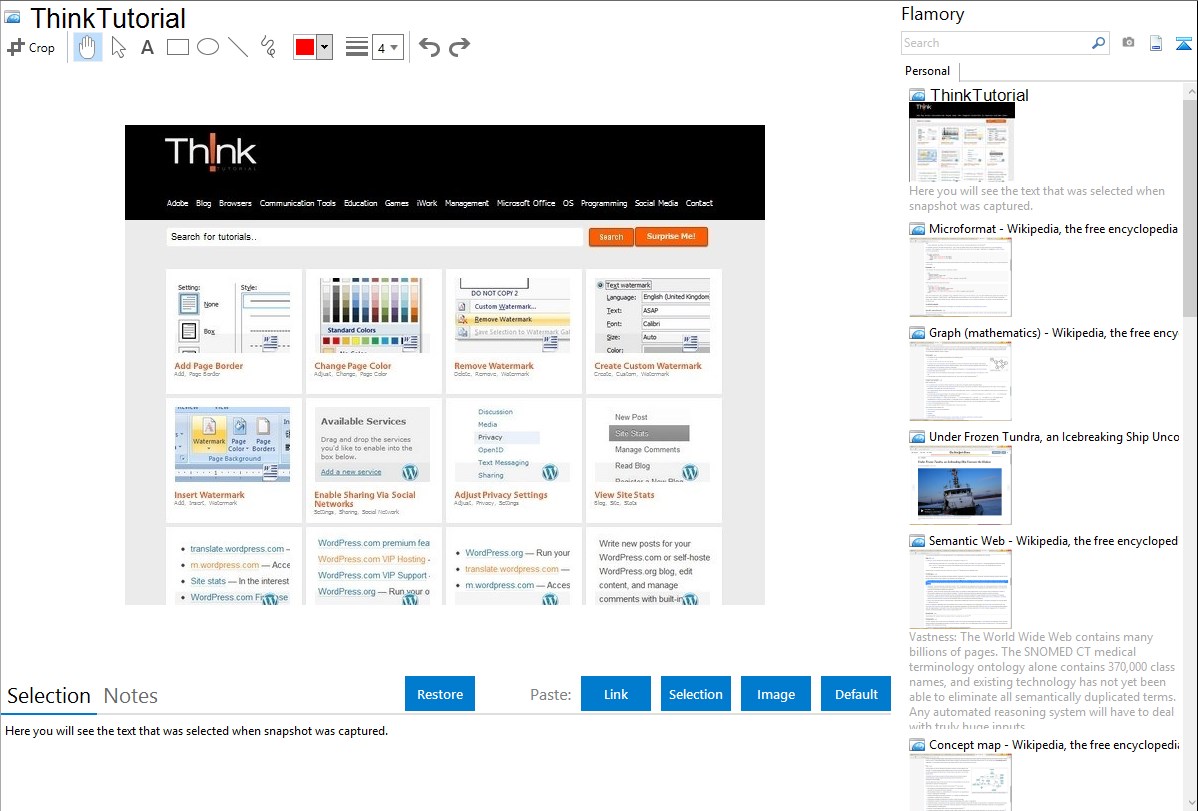Image resolution: width=1198 pixels, height=811 pixels.
Task: Click the selected-text placeholder in the Selection pane
Action: [x=196, y=732]
